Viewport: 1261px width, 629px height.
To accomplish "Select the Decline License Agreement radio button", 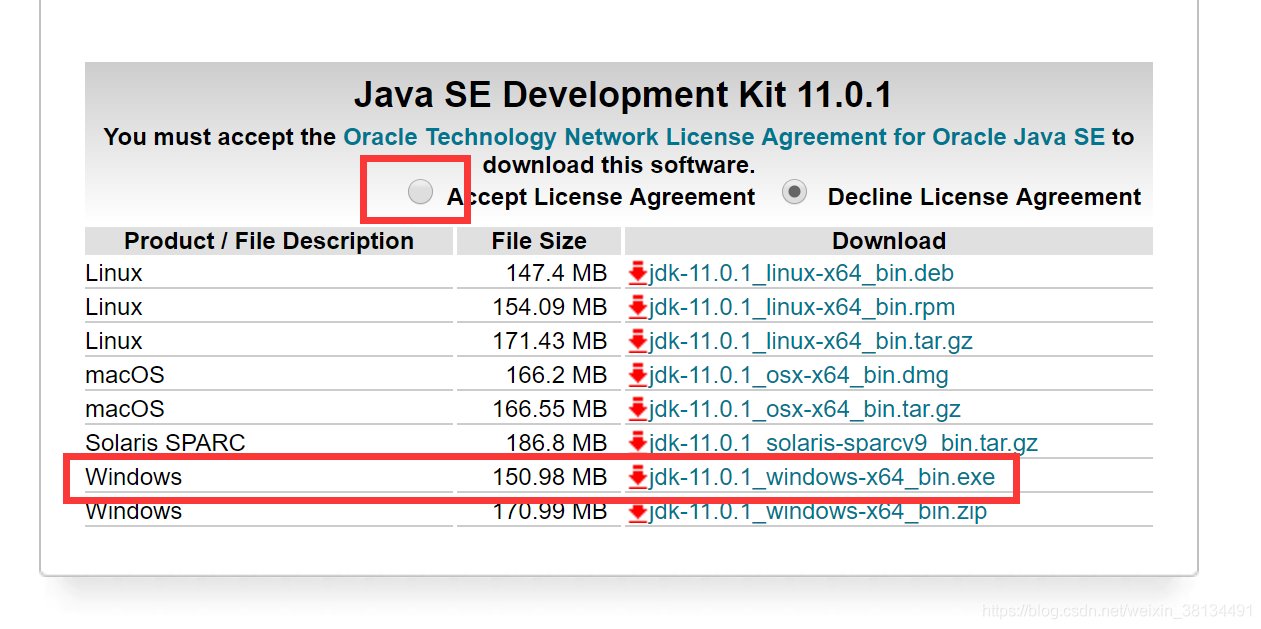I will click(795, 192).
